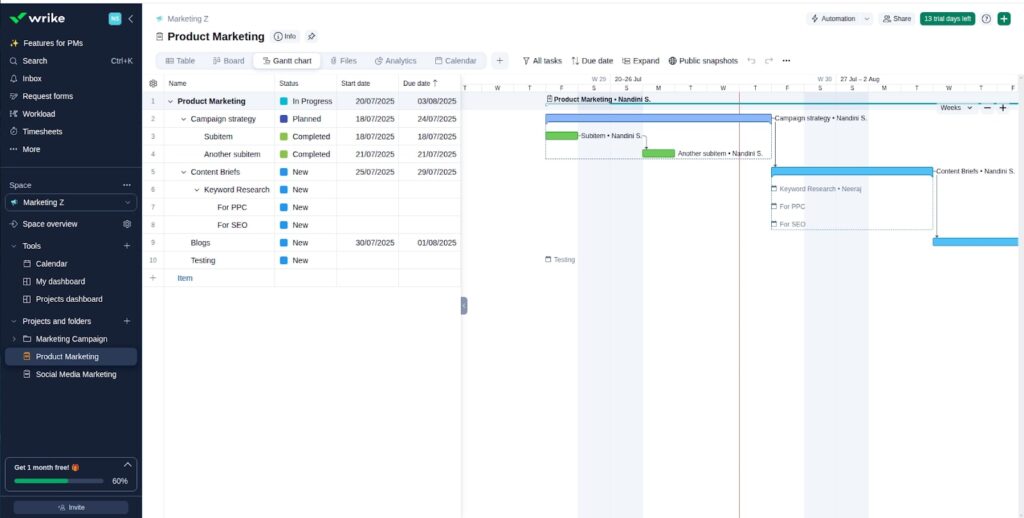
Task: Select Gantt chart tab
Action: pos(287,61)
